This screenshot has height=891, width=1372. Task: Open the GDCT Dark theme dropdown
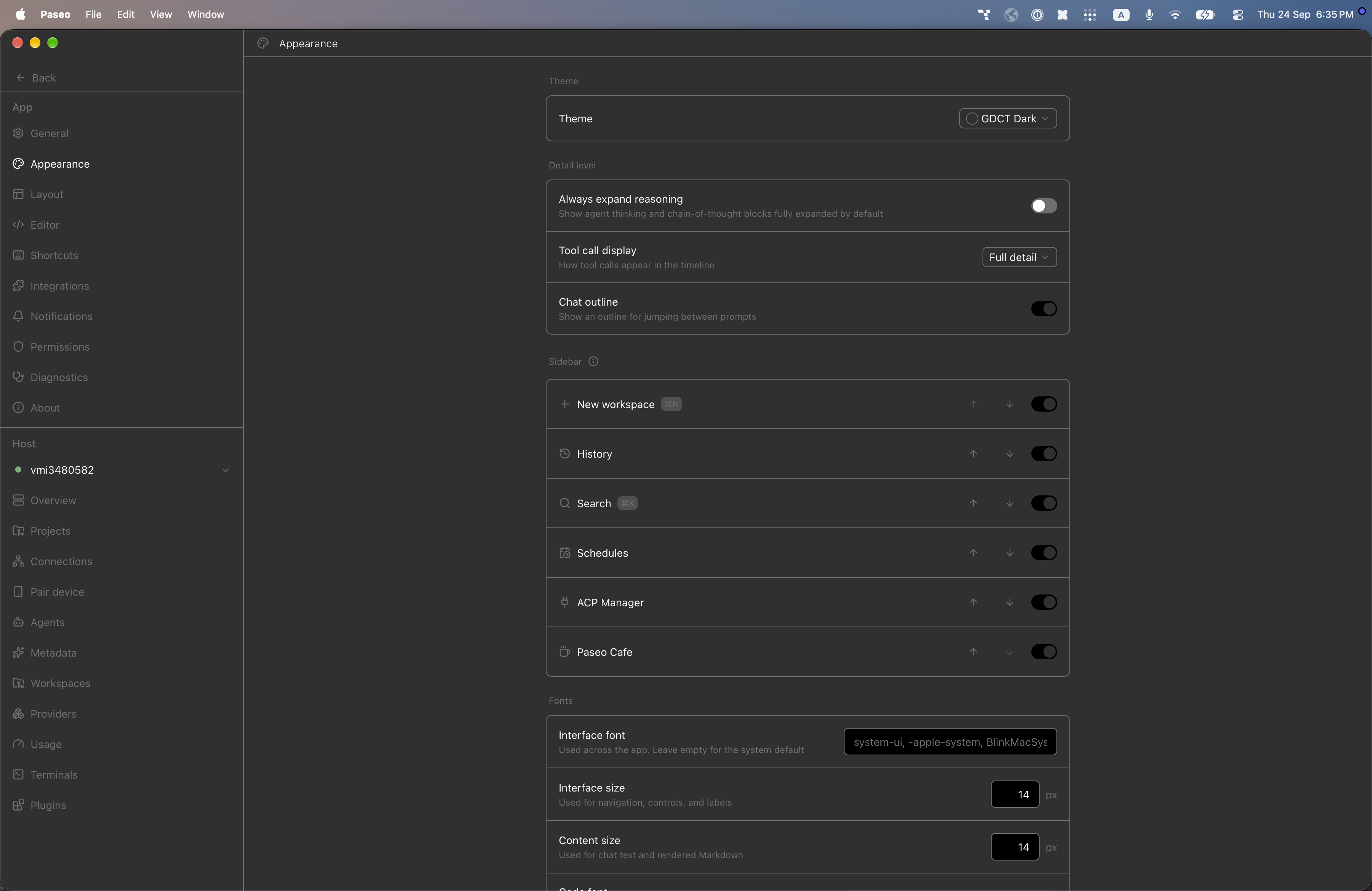(1008, 118)
